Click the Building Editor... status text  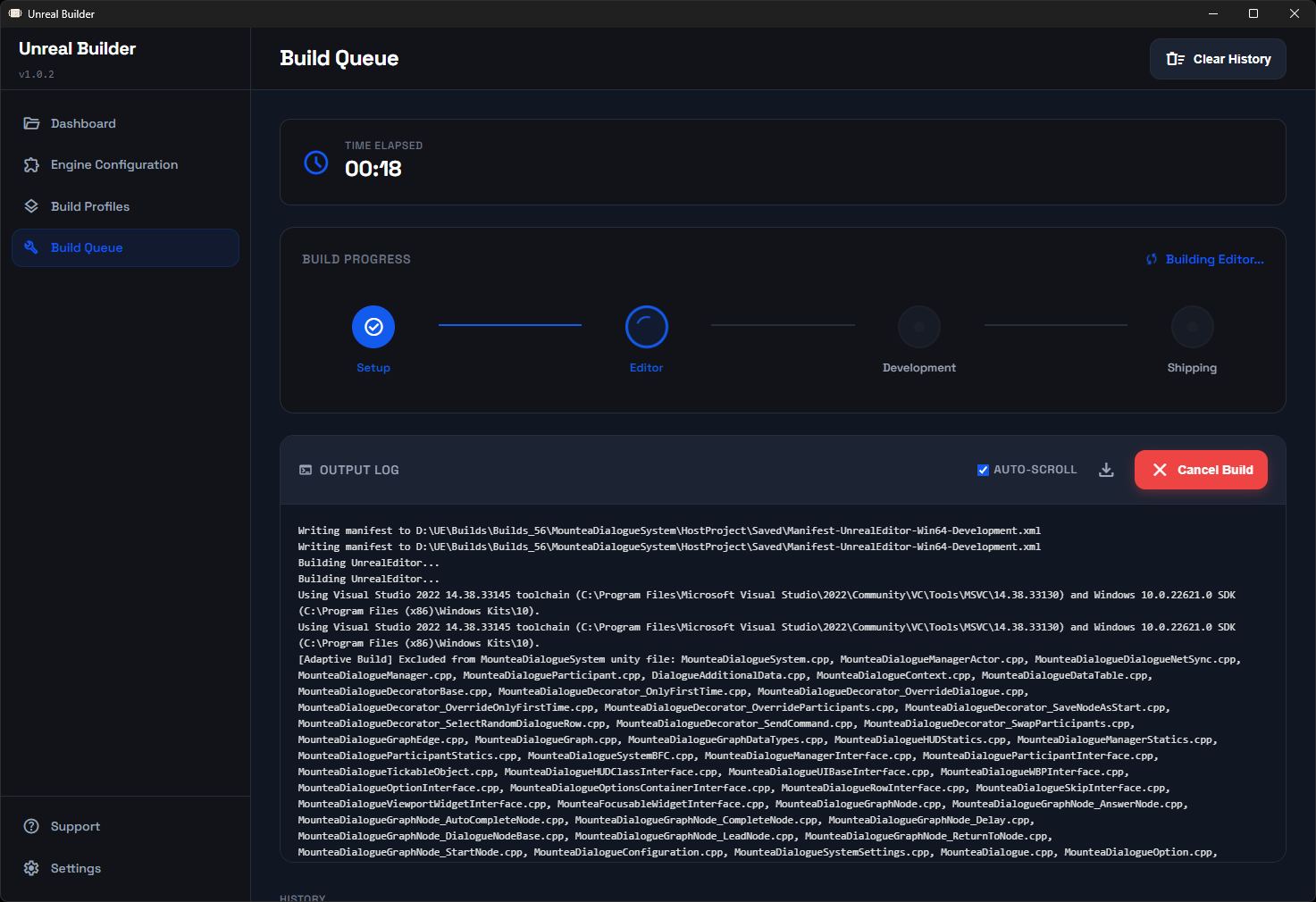tap(1214, 259)
